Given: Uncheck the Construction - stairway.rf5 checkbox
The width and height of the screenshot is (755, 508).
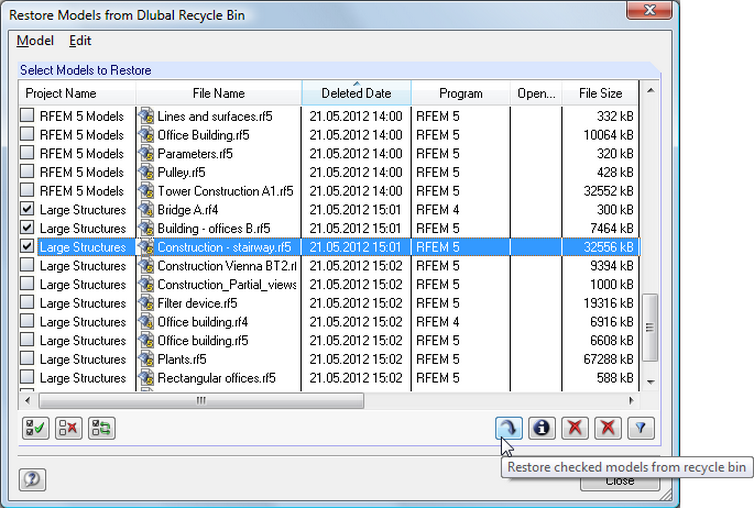Looking at the screenshot, I should coord(27,246).
